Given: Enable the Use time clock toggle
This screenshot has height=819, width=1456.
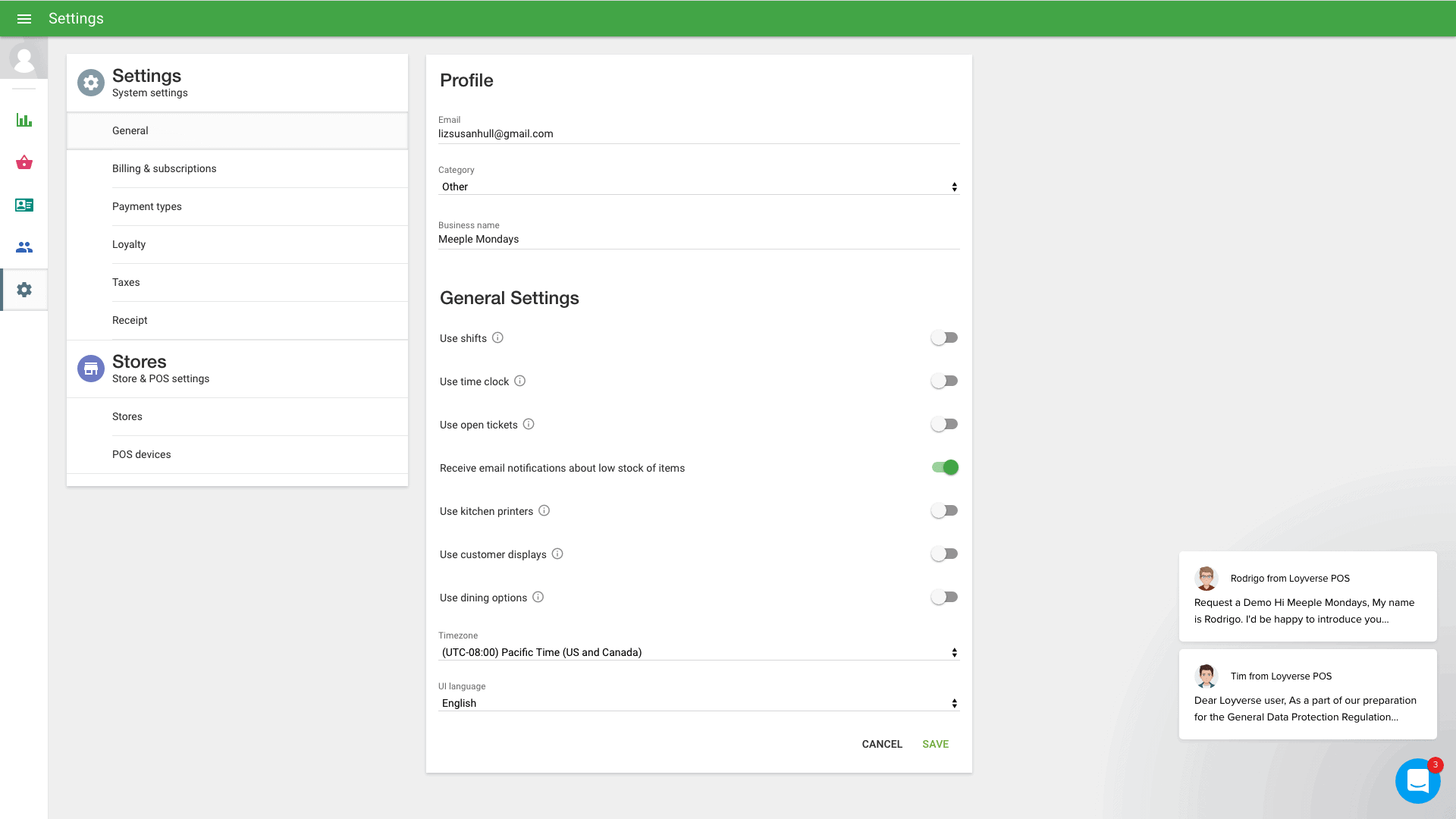Looking at the screenshot, I should click(x=944, y=381).
